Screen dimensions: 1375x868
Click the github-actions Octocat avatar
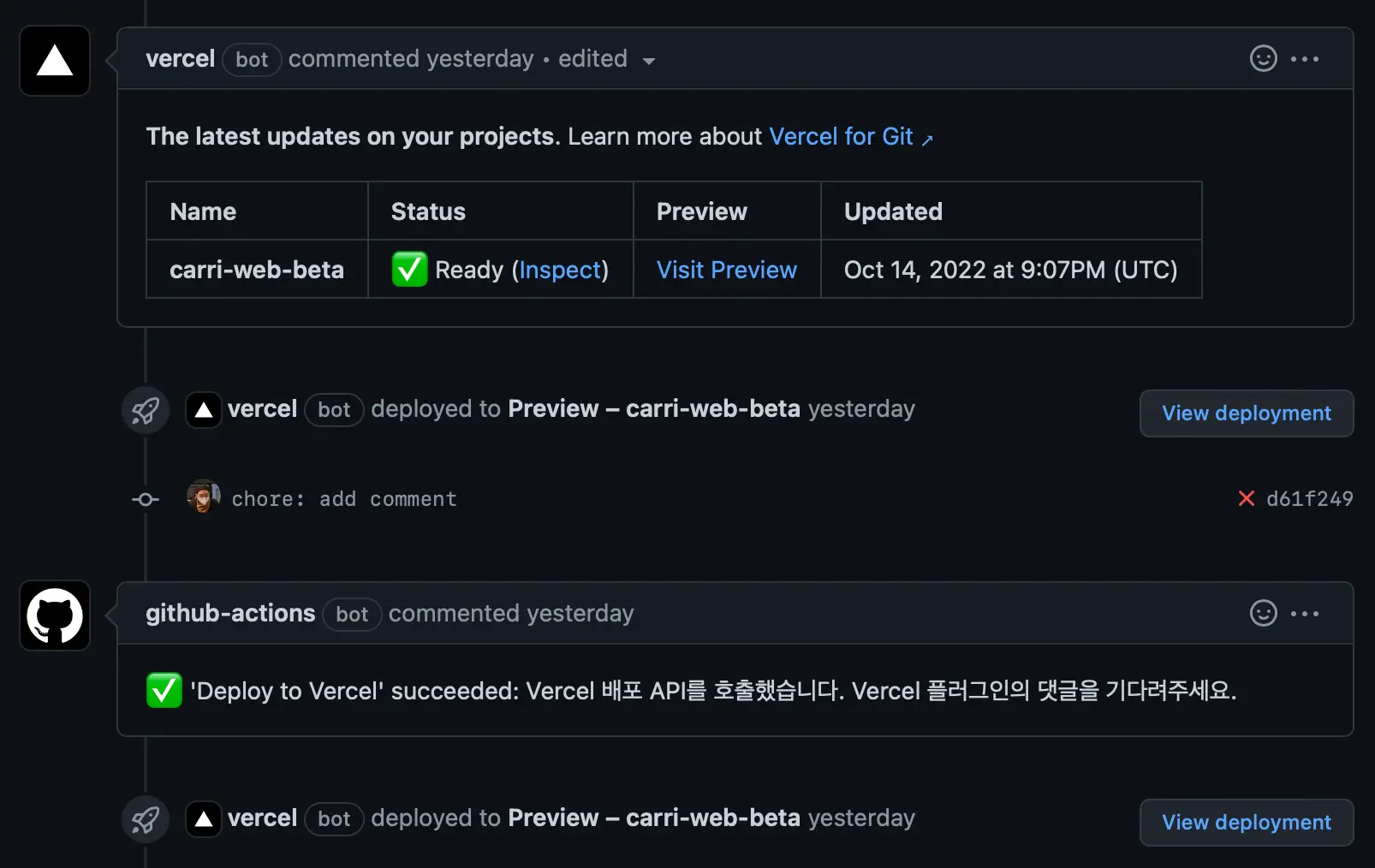[x=55, y=615]
